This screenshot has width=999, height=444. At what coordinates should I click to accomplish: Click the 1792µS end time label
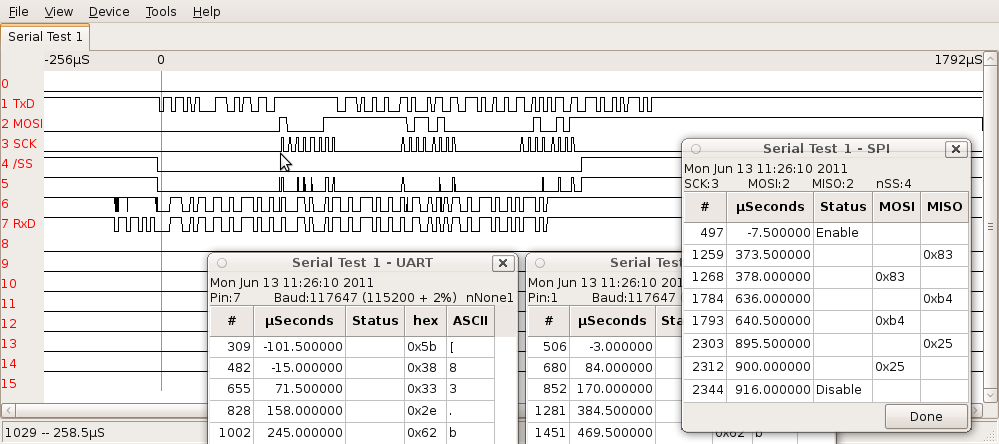(x=959, y=61)
